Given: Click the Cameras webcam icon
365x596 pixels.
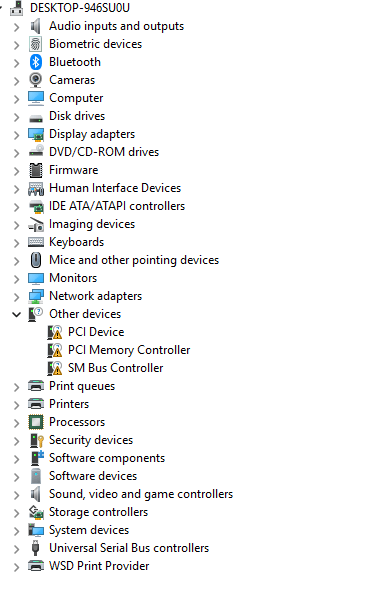Looking at the screenshot, I should point(36,80).
